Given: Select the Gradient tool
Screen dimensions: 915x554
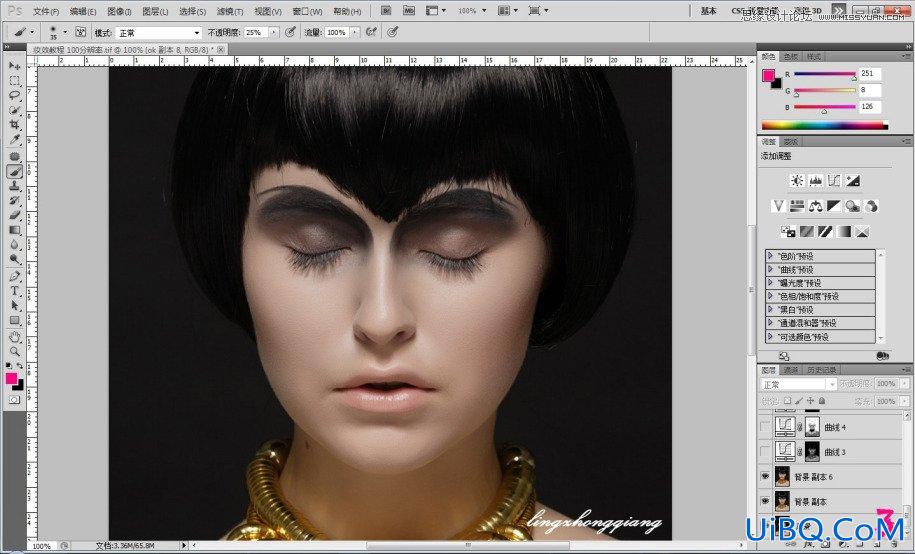Looking at the screenshot, I should (x=15, y=230).
